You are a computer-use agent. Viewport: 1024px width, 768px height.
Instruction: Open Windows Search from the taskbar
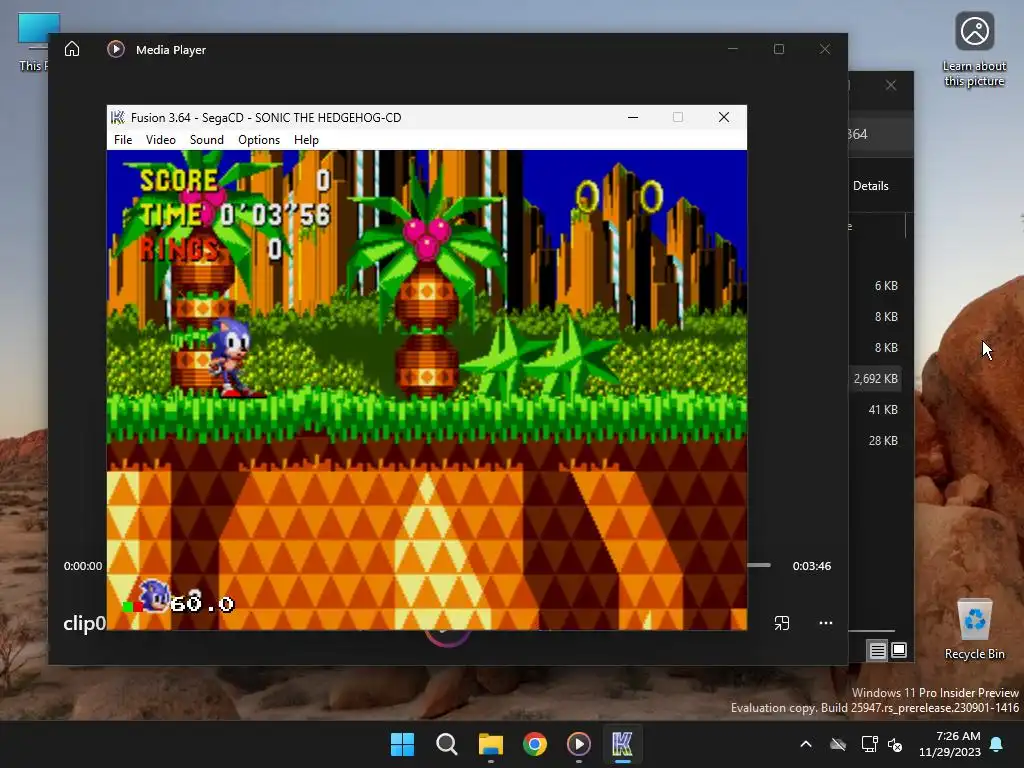click(447, 744)
